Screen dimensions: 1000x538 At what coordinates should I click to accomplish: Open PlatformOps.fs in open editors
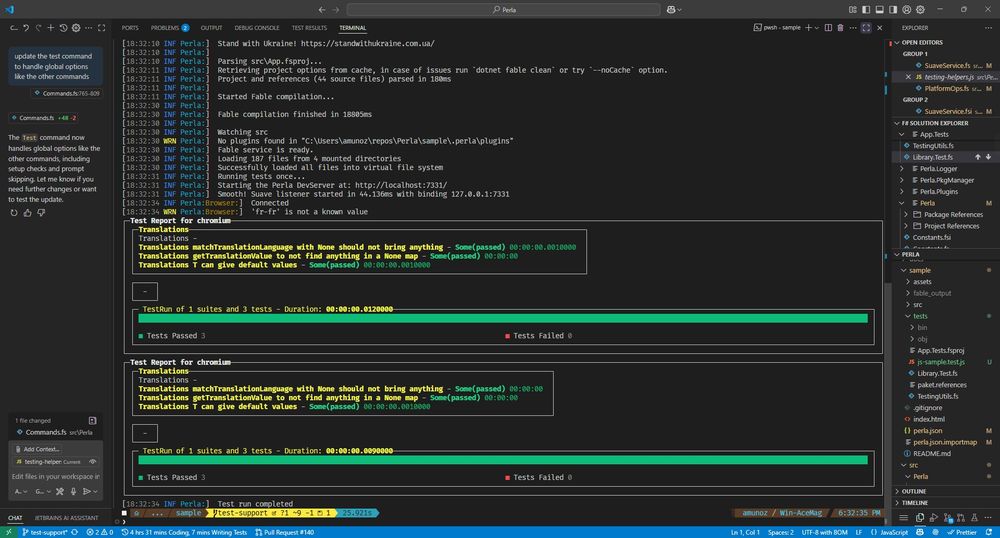(x=946, y=89)
